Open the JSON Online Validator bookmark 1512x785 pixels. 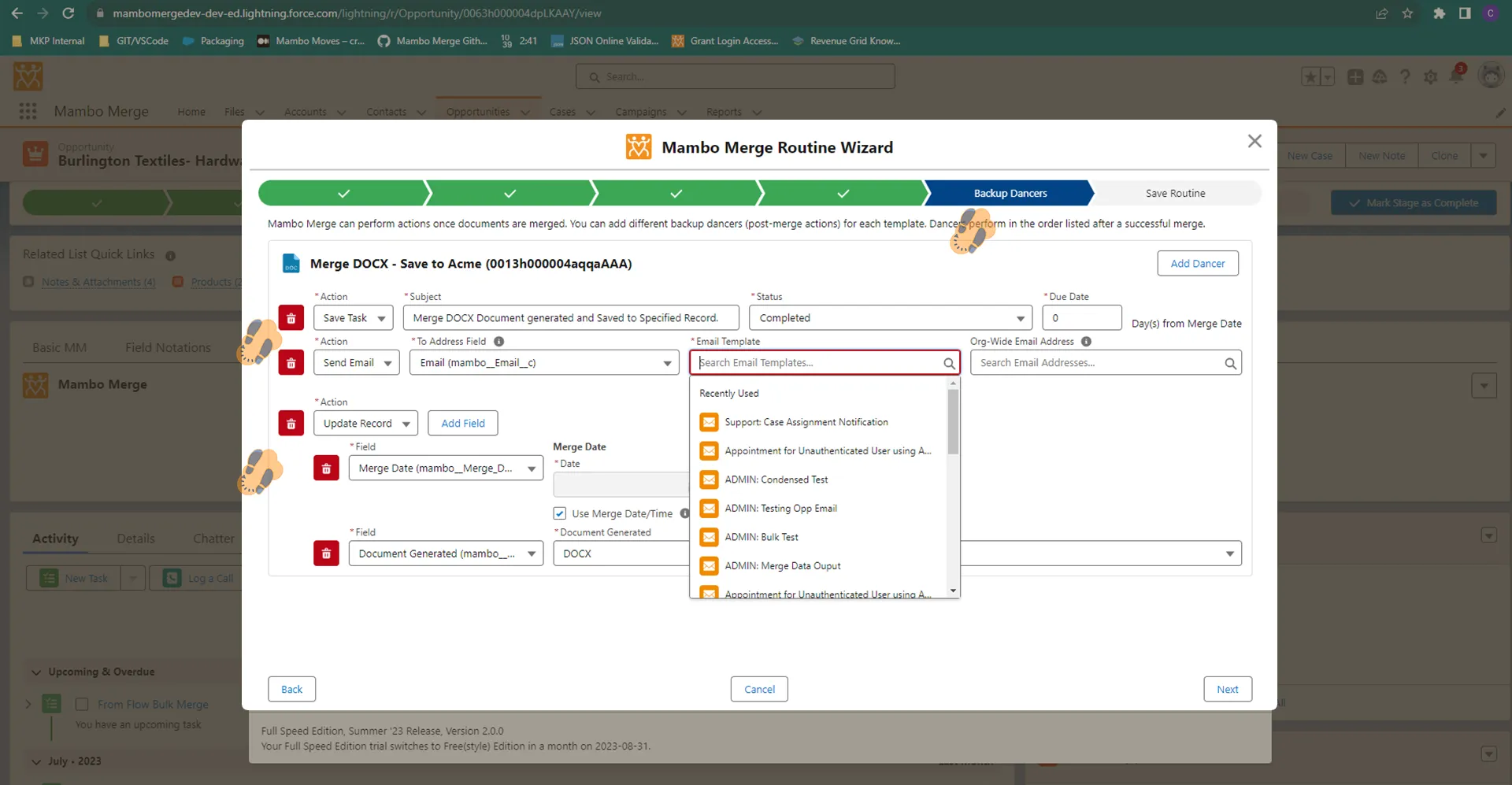[x=605, y=41]
